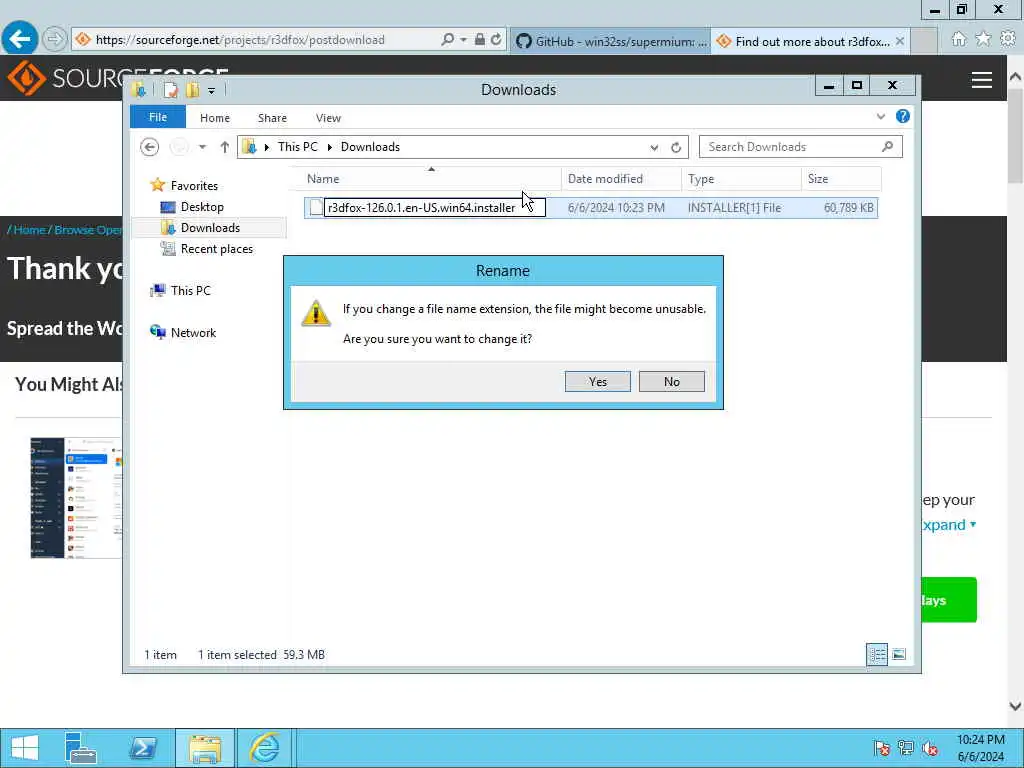
Task: Open Desktop in navigation pane
Action: pos(202,206)
